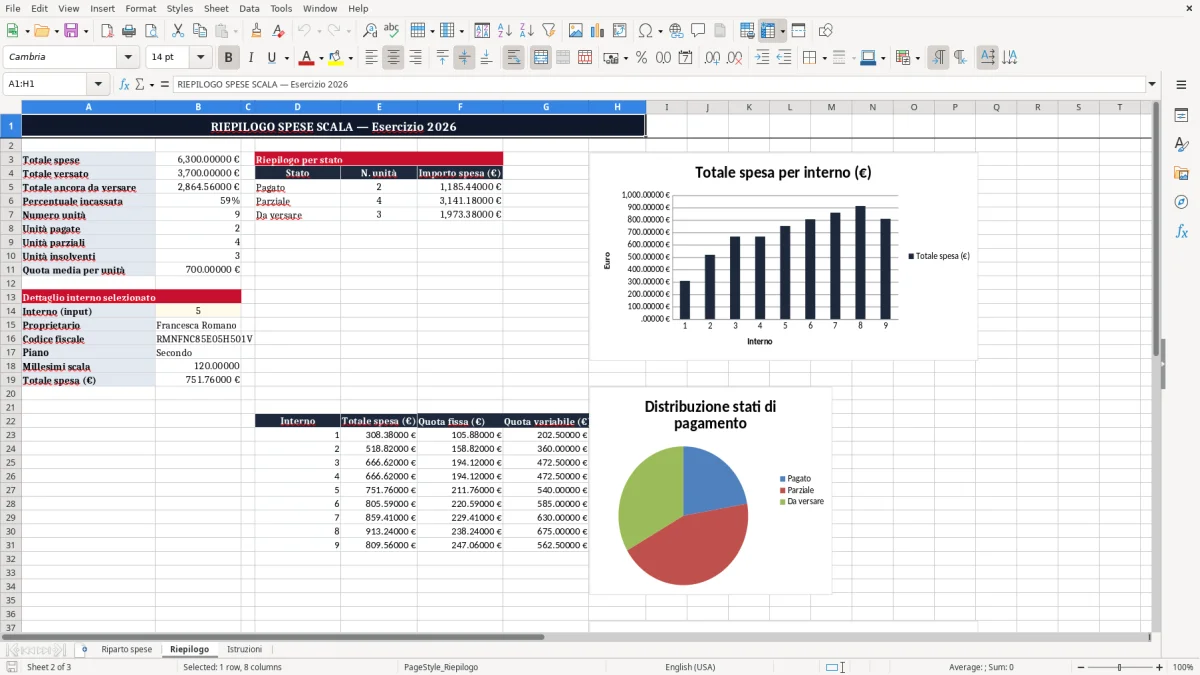Toggle Underline formatting
This screenshot has height=675, width=1200.
271,58
